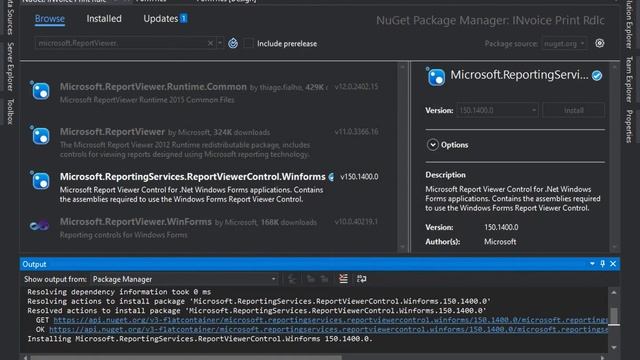Open the OK nuget.org URL link
This screenshot has width=640, height=360.
tap(329, 329)
